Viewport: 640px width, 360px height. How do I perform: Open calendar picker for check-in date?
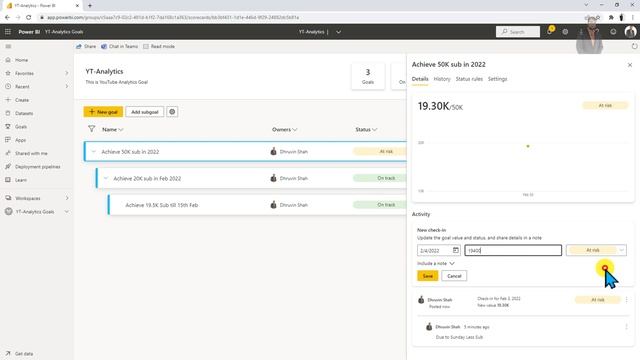(456, 250)
